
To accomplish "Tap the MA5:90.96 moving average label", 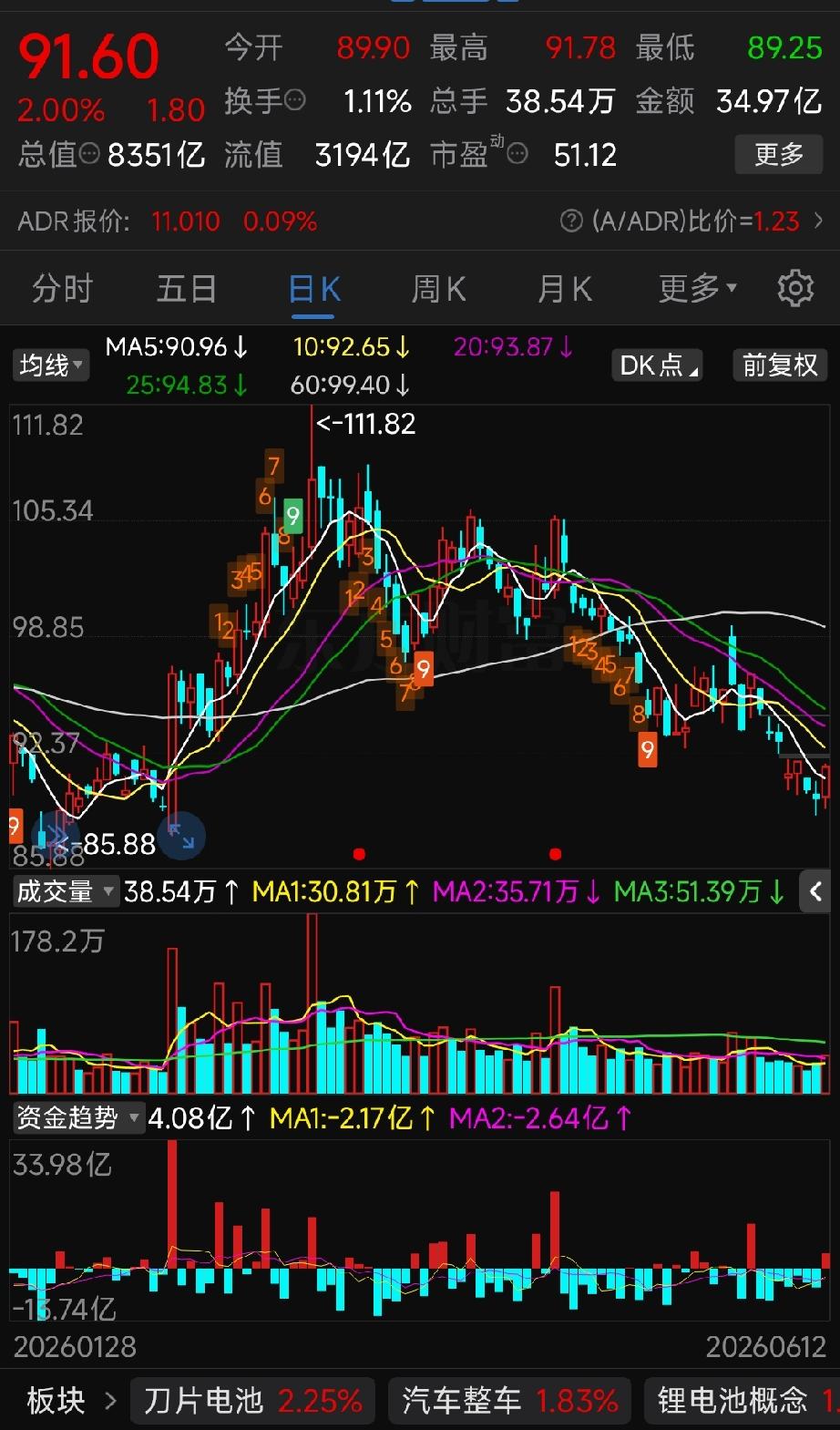I will [177, 346].
